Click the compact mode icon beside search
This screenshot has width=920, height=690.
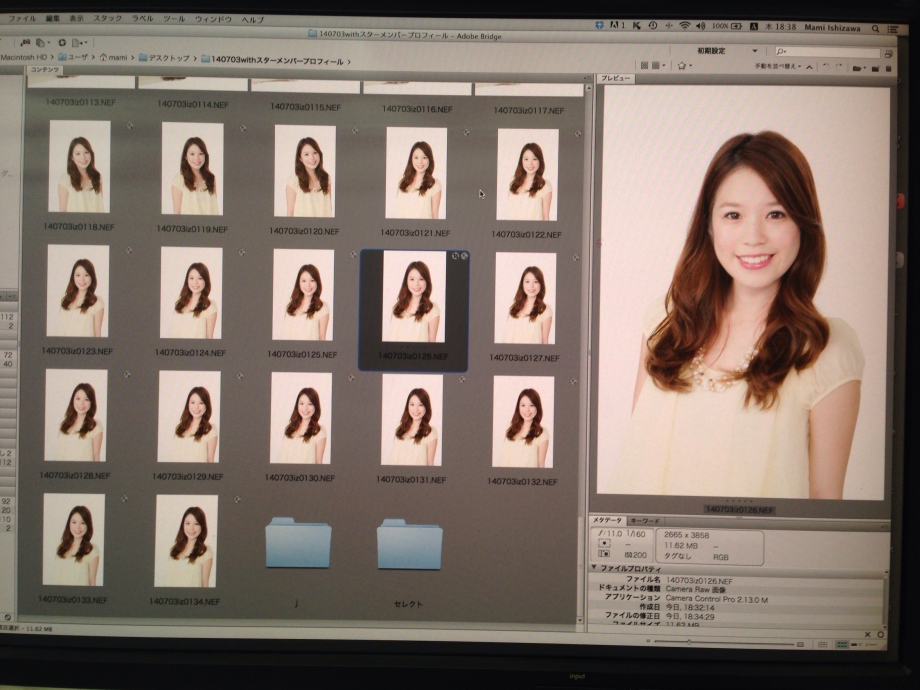click(888, 54)
